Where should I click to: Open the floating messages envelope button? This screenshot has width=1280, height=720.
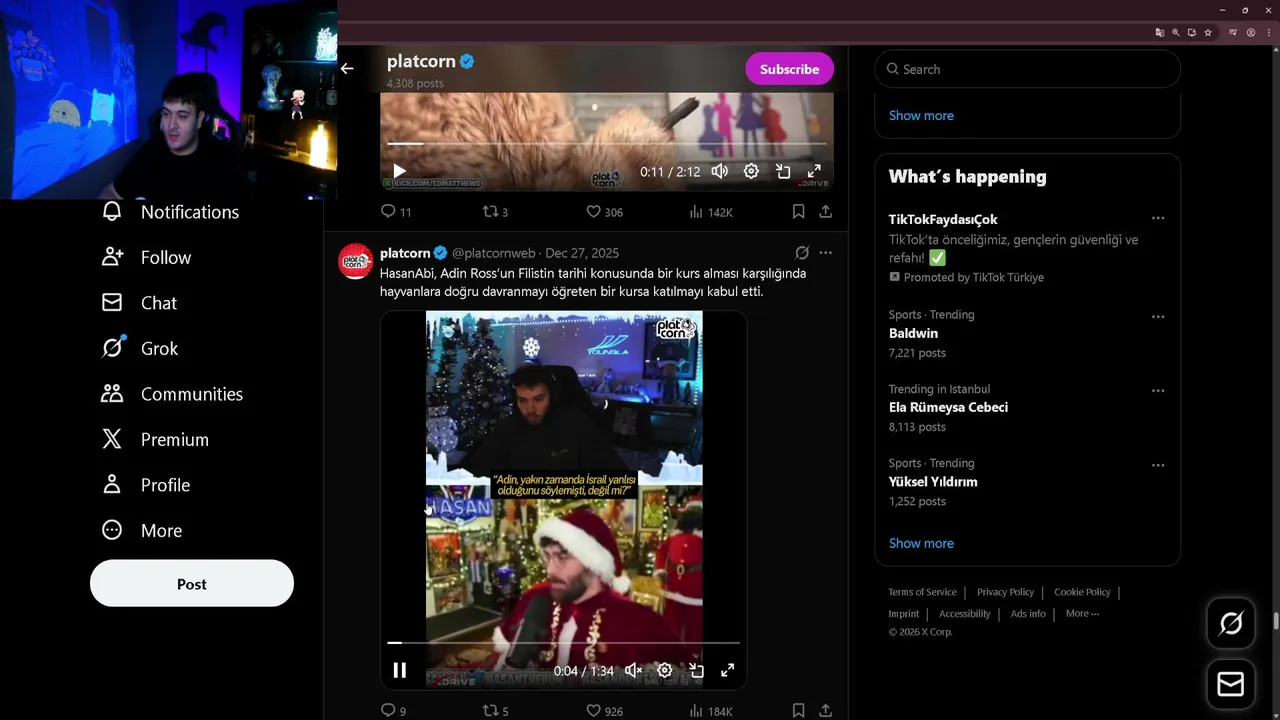(x=1231, y=684)
